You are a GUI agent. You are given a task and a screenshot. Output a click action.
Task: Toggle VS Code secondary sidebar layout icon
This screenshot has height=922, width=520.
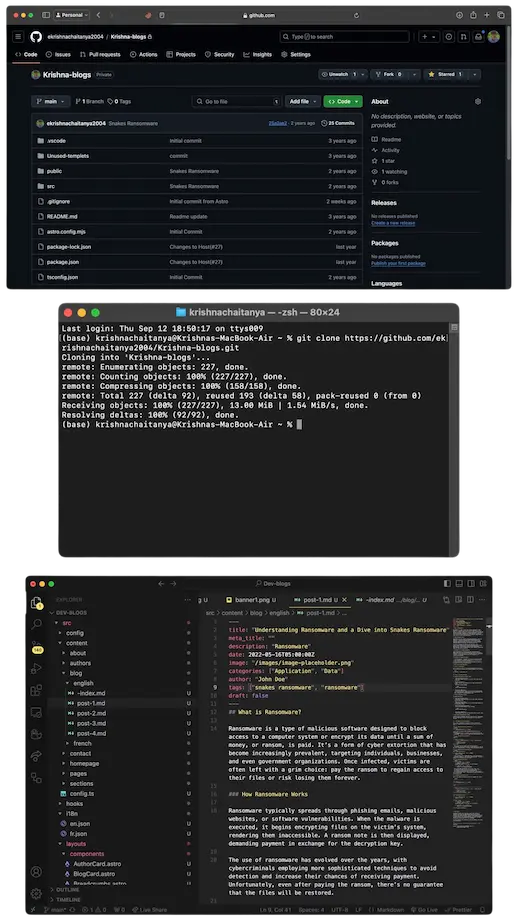click(471, 583)
